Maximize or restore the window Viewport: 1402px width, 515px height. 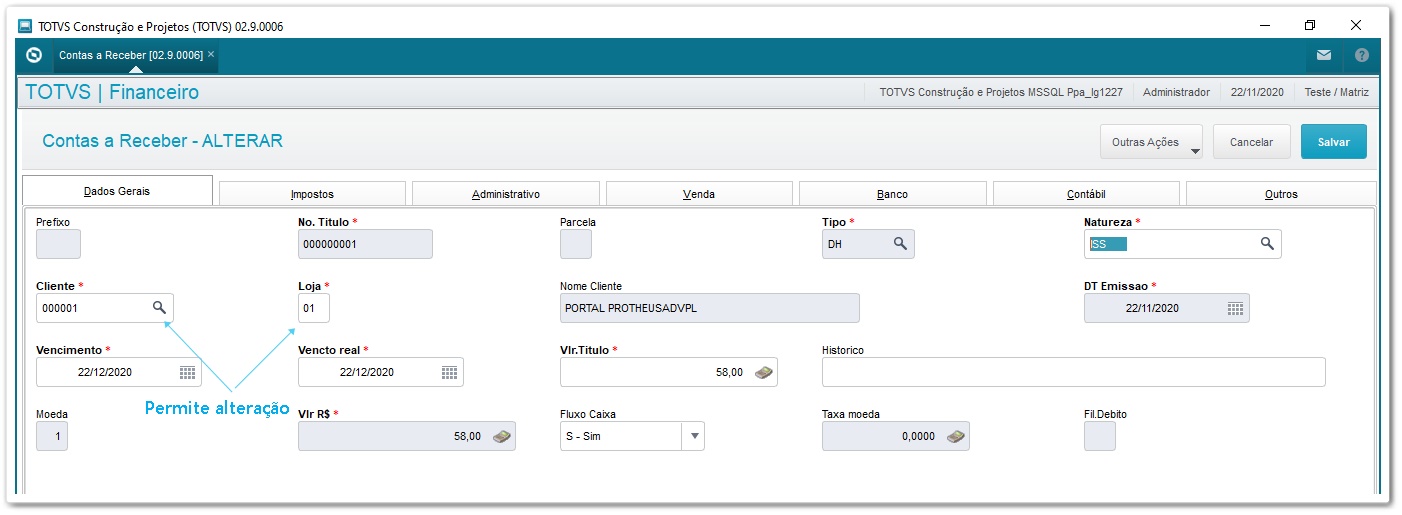point(1310,25)
